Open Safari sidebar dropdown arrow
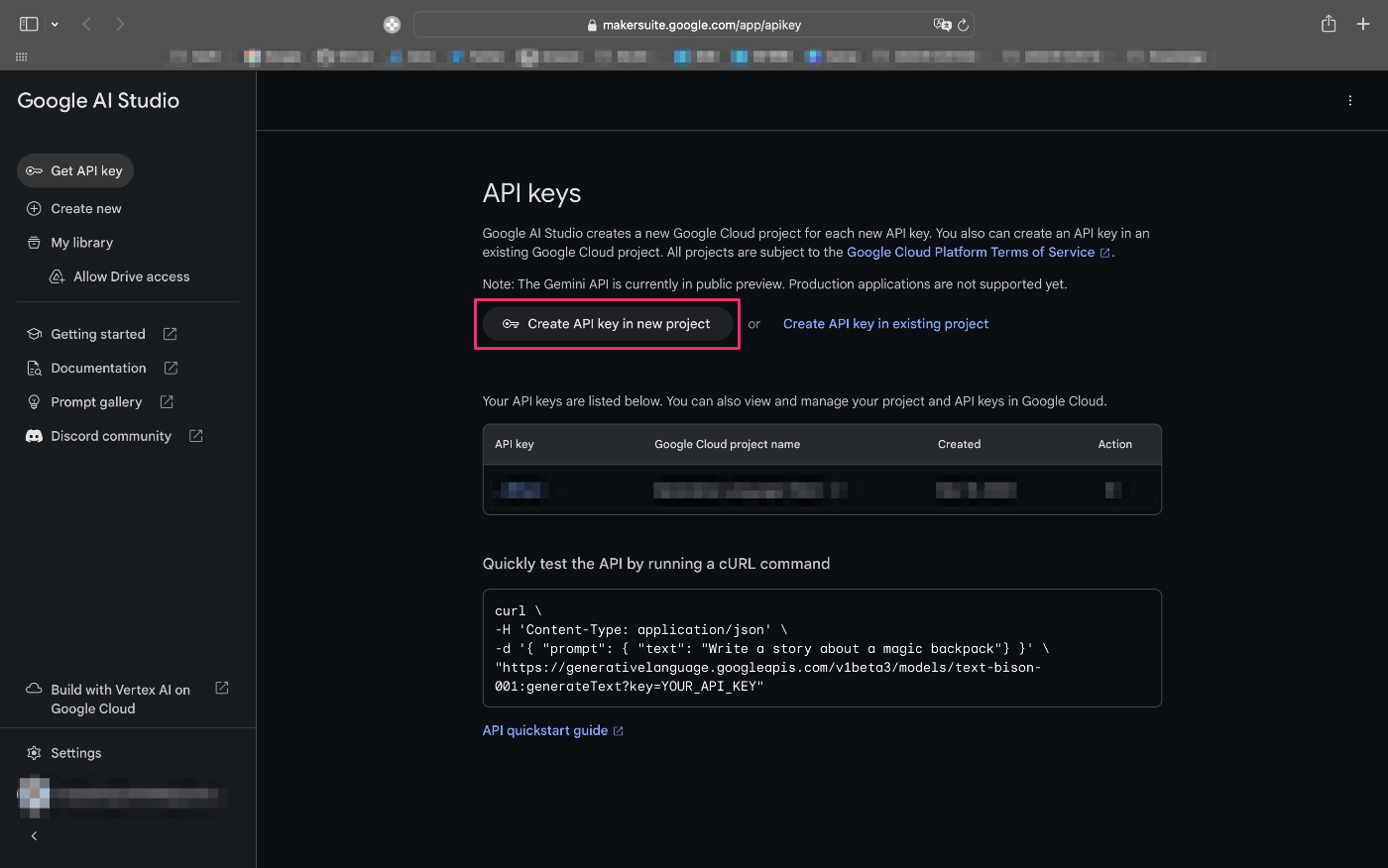Viewport: 1388px width, 868px height. point(55,24)
